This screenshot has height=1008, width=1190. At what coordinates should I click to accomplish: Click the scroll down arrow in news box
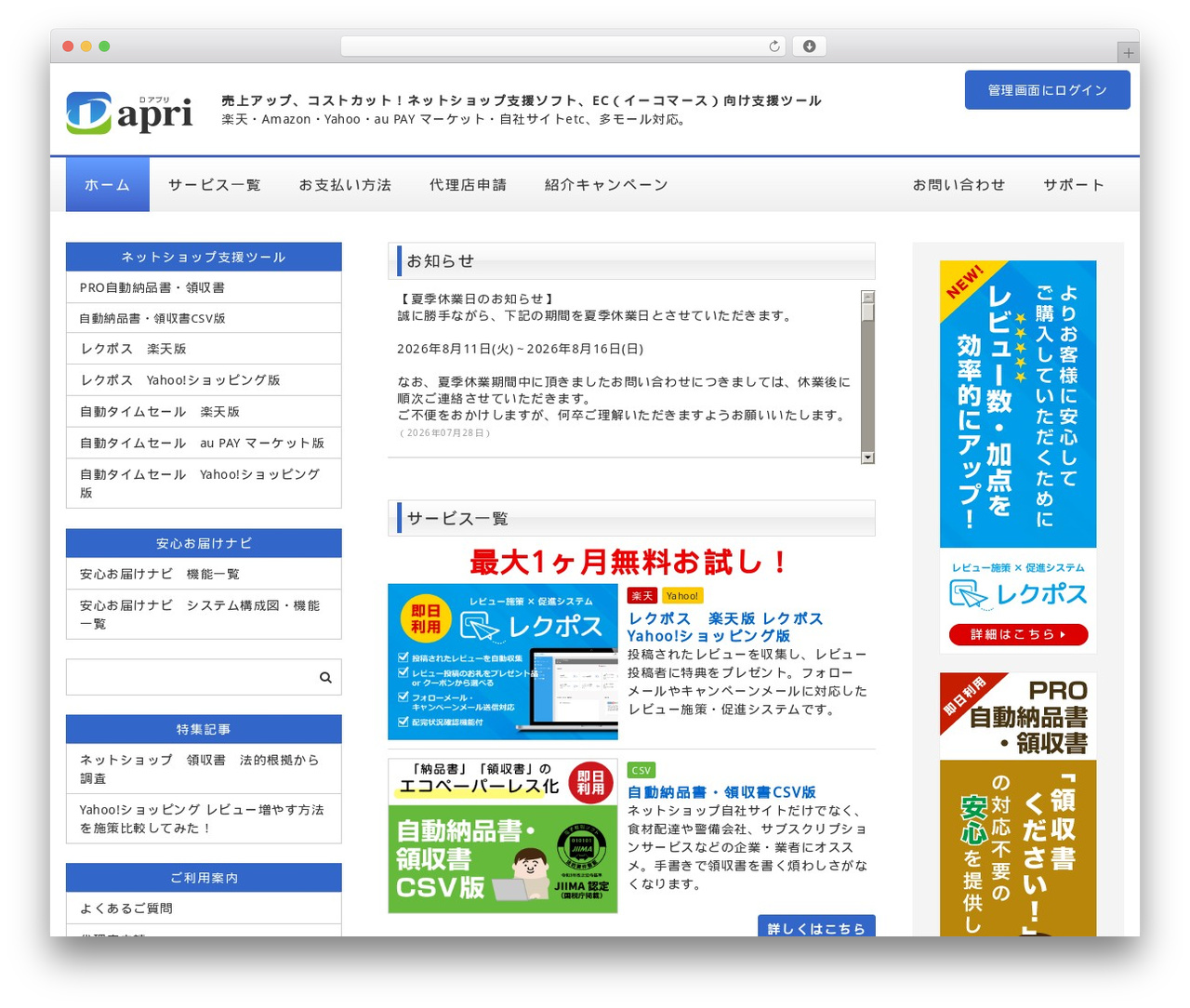(x=867, y=458)
